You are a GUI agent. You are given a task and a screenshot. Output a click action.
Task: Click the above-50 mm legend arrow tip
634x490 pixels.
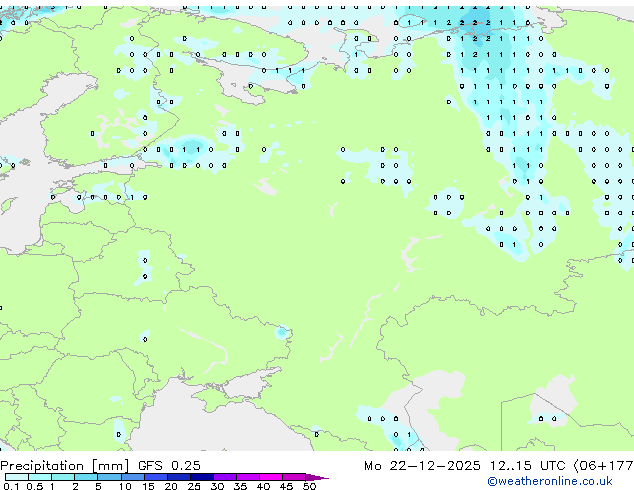pyautogui.click(x=317, y=477)
